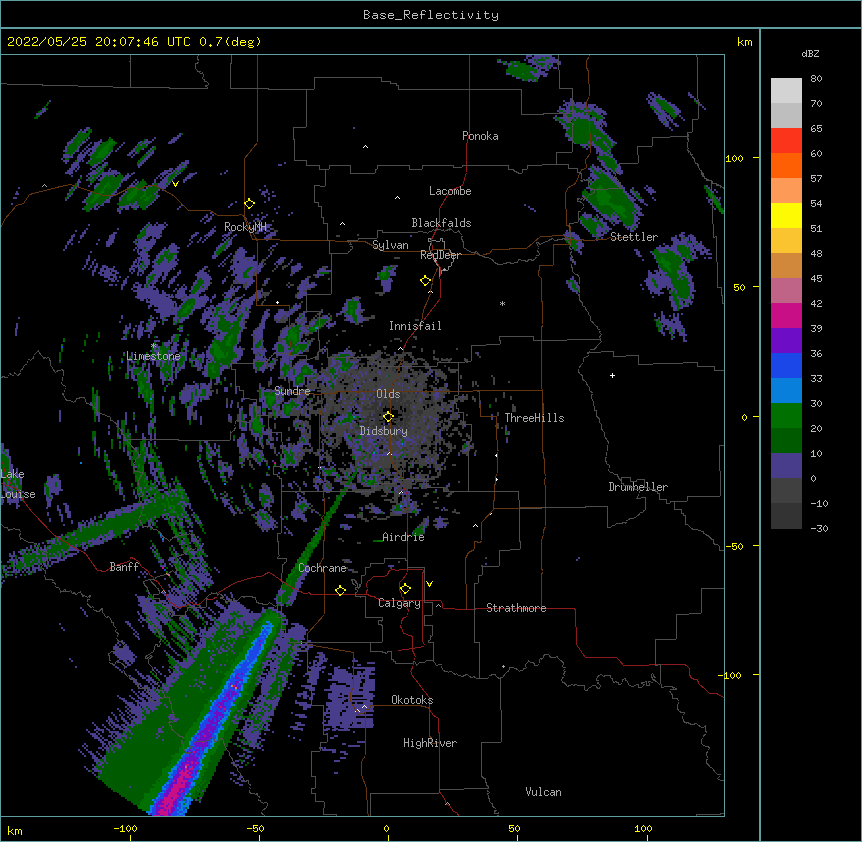
Task: Select the bright green swatch between 30 and 20
Action: point(786,416)
